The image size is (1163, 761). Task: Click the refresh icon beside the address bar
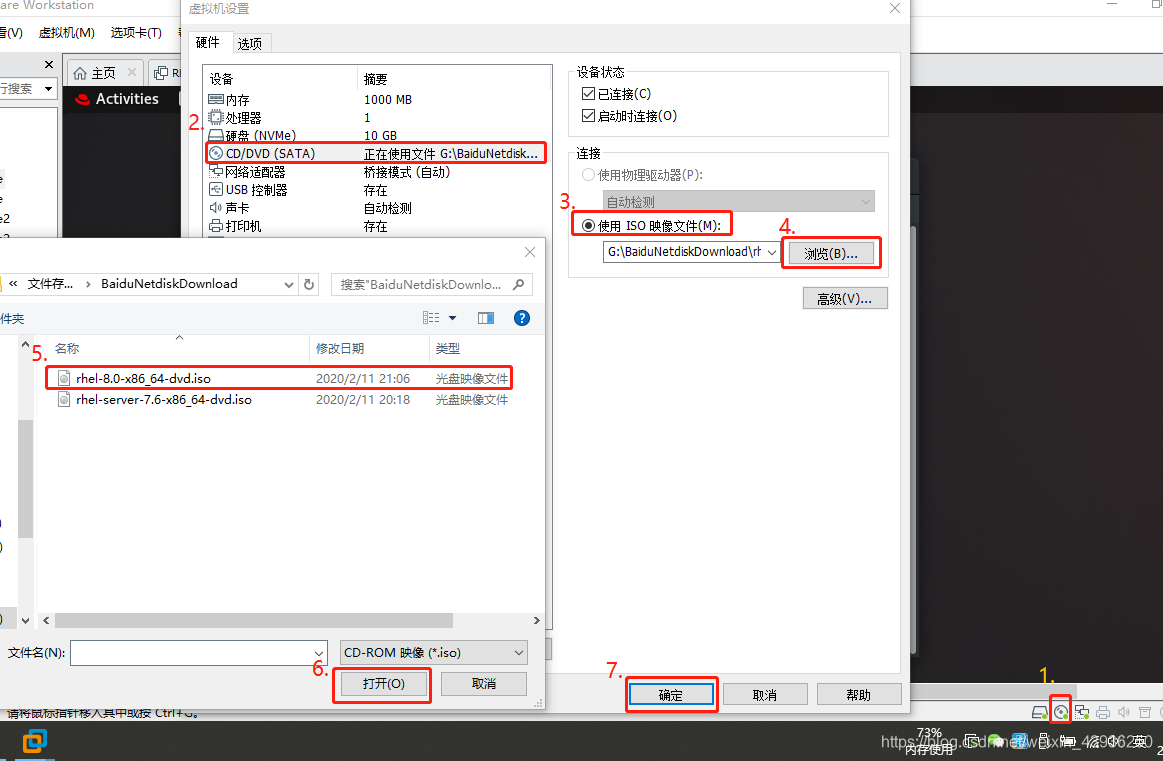308,284
